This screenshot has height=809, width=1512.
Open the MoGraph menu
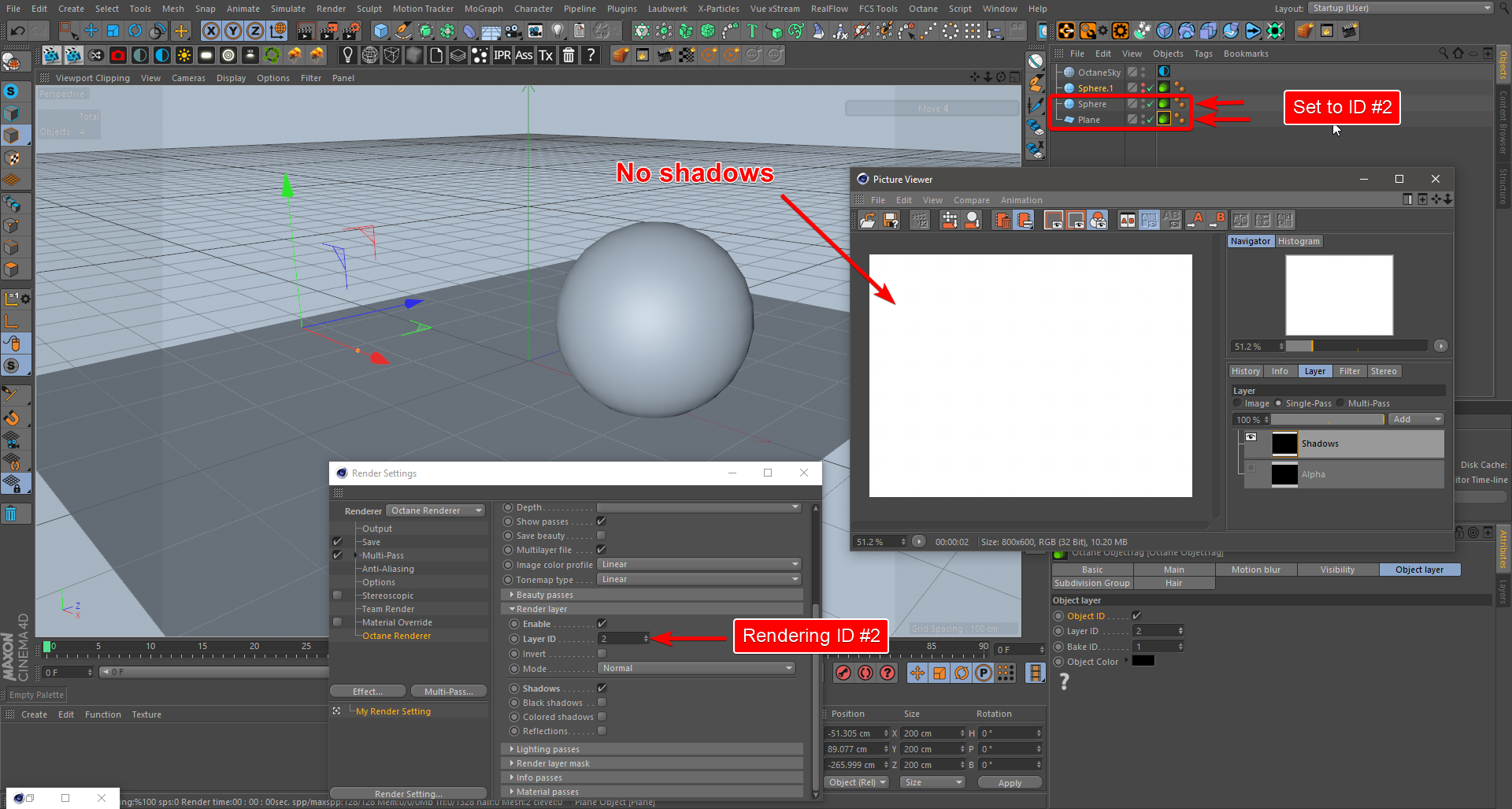click(x=484, y=9)
